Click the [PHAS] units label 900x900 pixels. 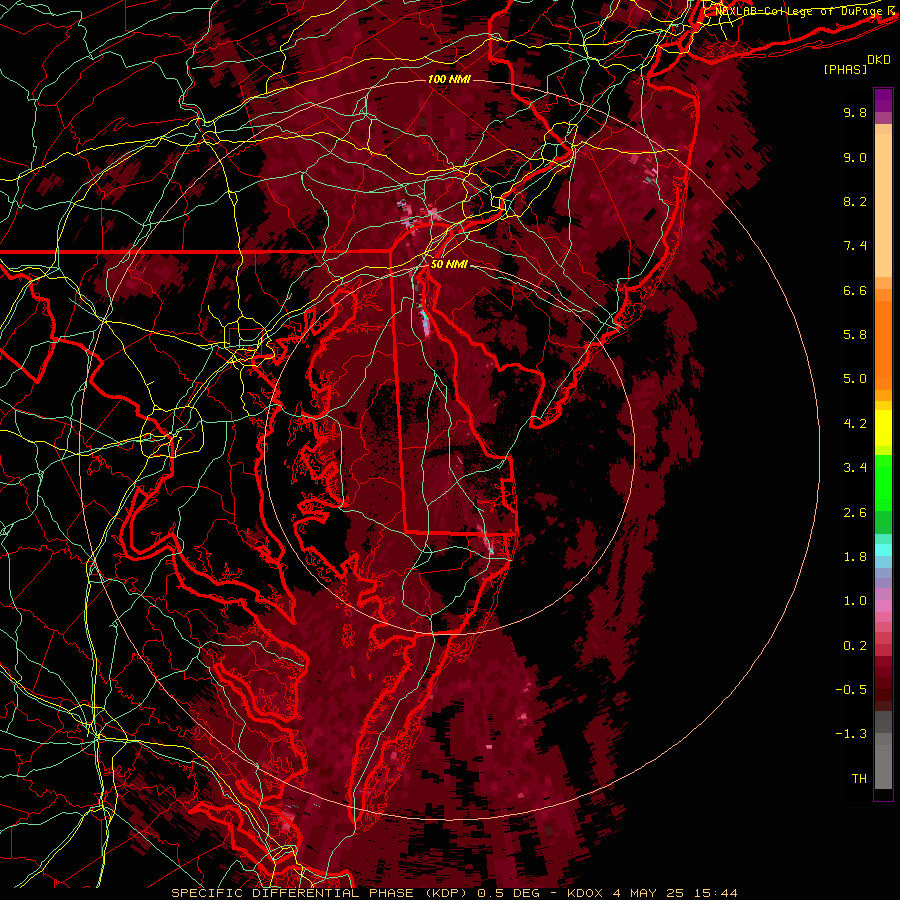pos(845,70)
